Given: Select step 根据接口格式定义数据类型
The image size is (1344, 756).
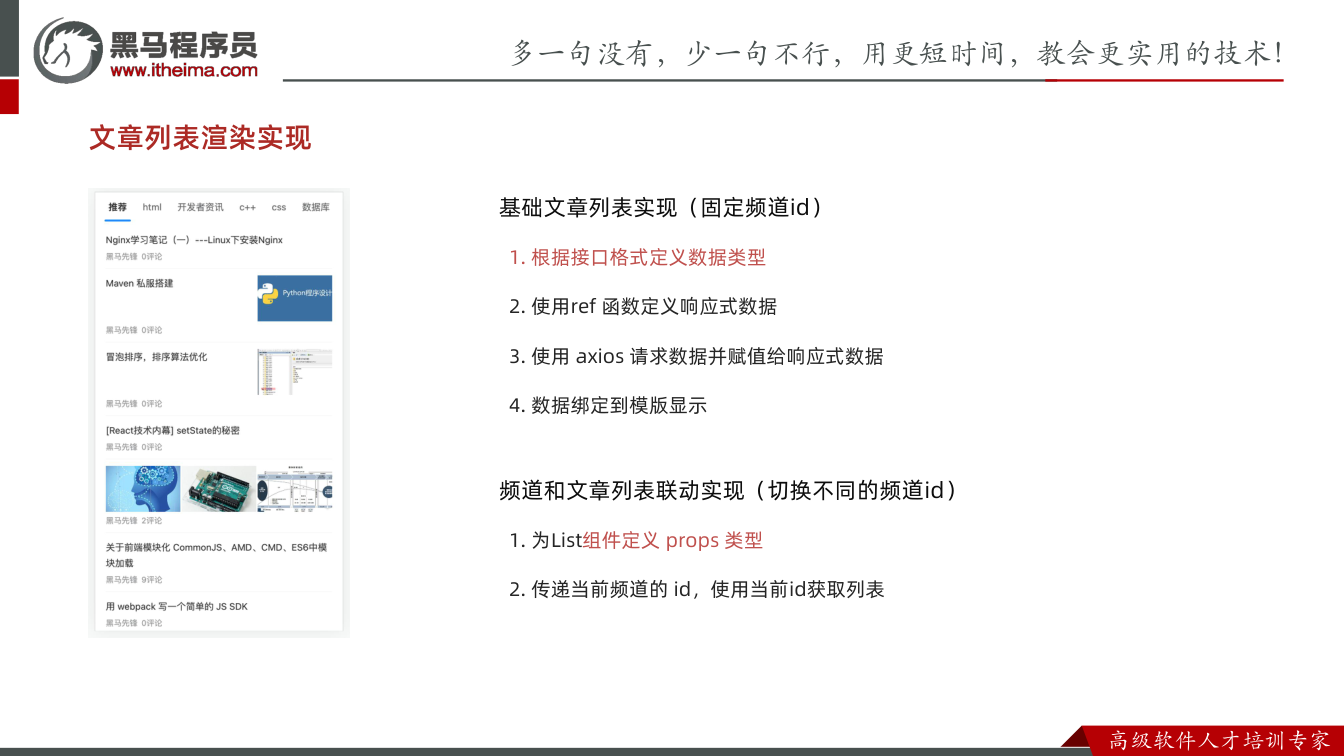Looking at the screenshot, I should pyautogui.click(x=637, y=257).
